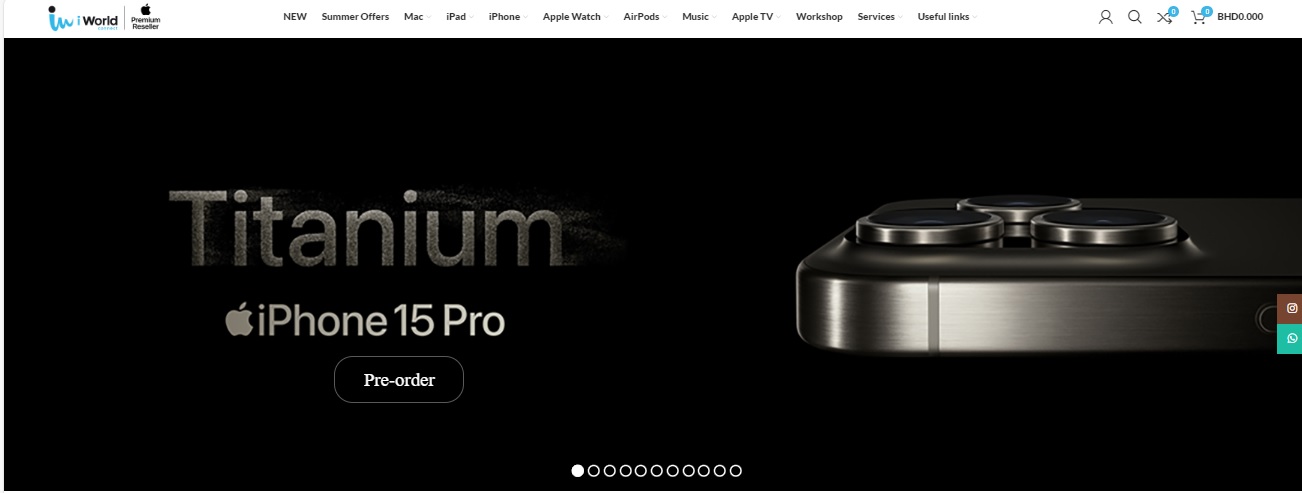Click the search magnifier icon
Viewport: 1302px width, 493px height.
[1135, 17]
